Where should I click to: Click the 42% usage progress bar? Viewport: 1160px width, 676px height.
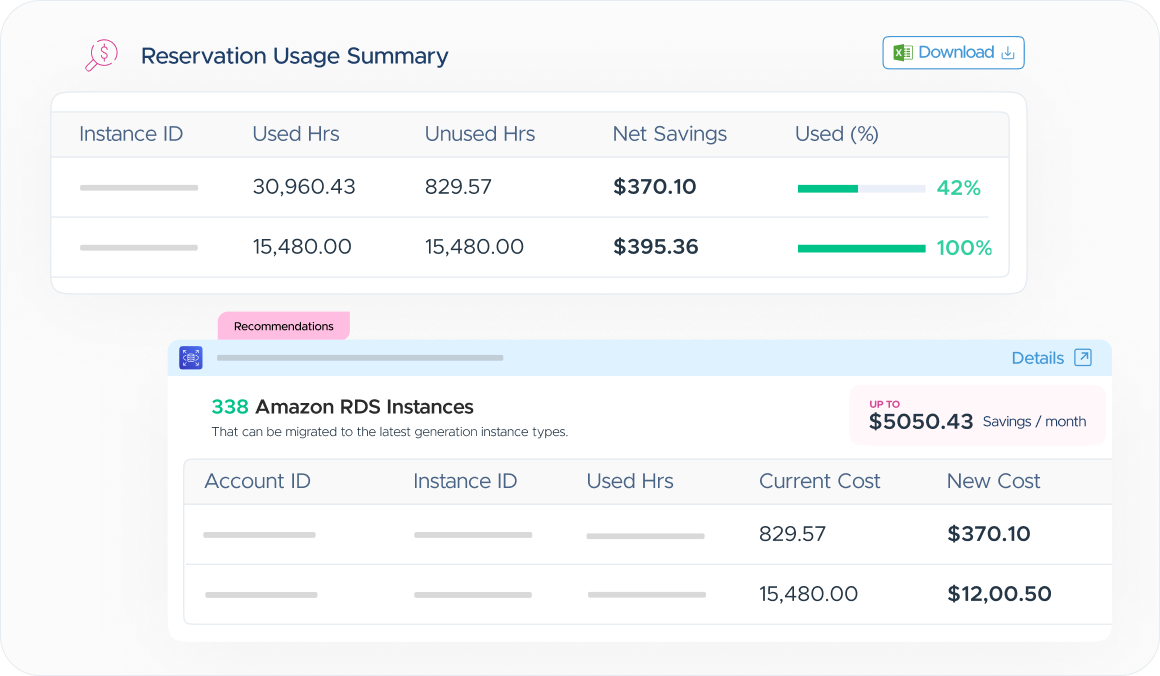pos(861,189)
